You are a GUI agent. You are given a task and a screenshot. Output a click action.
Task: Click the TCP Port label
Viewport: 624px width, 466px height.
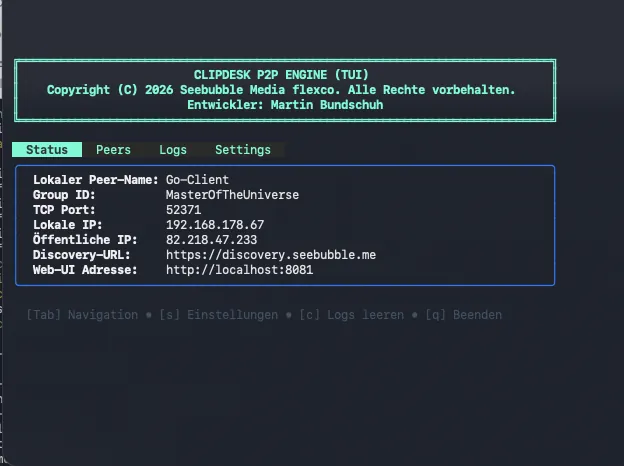64,210
